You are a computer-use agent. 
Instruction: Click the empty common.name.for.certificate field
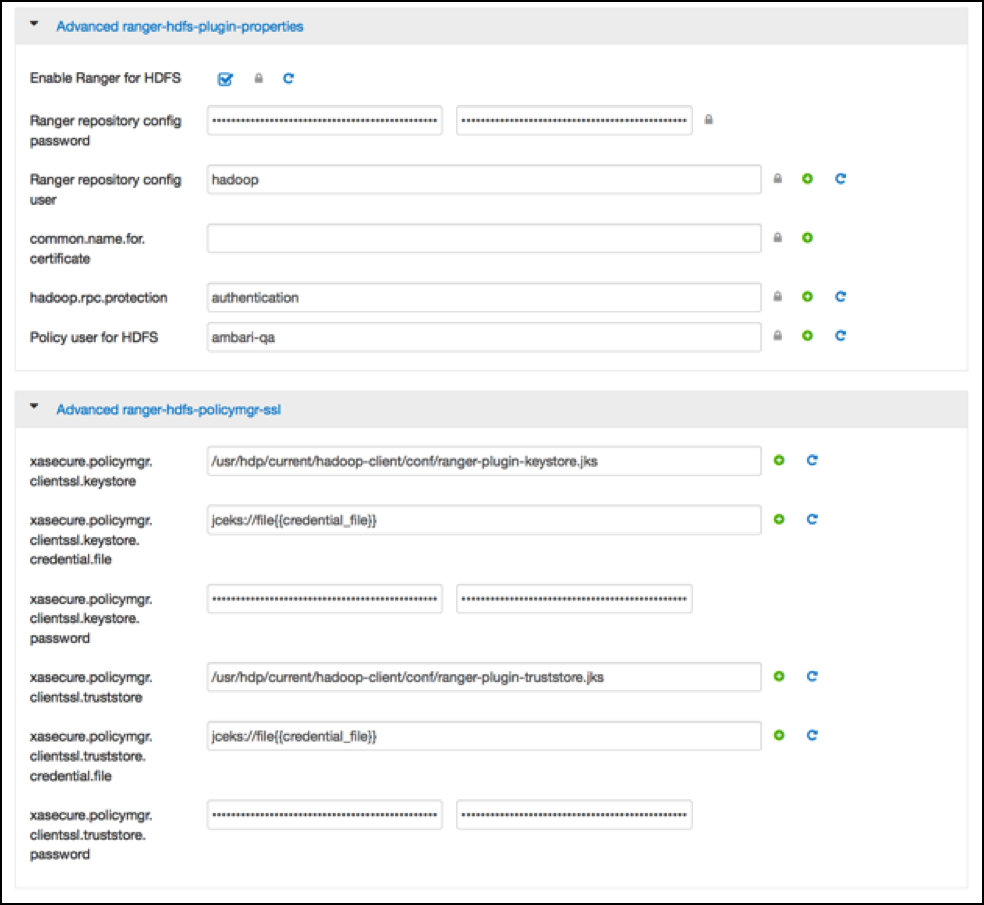(x=484, y=238)
